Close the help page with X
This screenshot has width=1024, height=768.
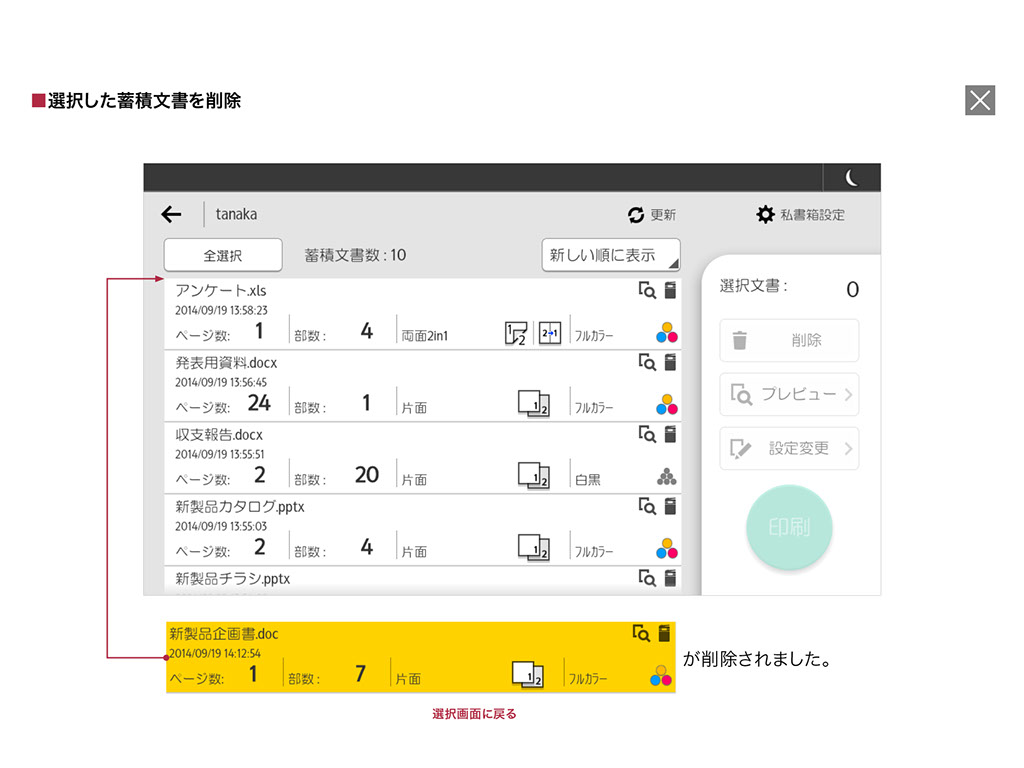click(x=980, y=100)
